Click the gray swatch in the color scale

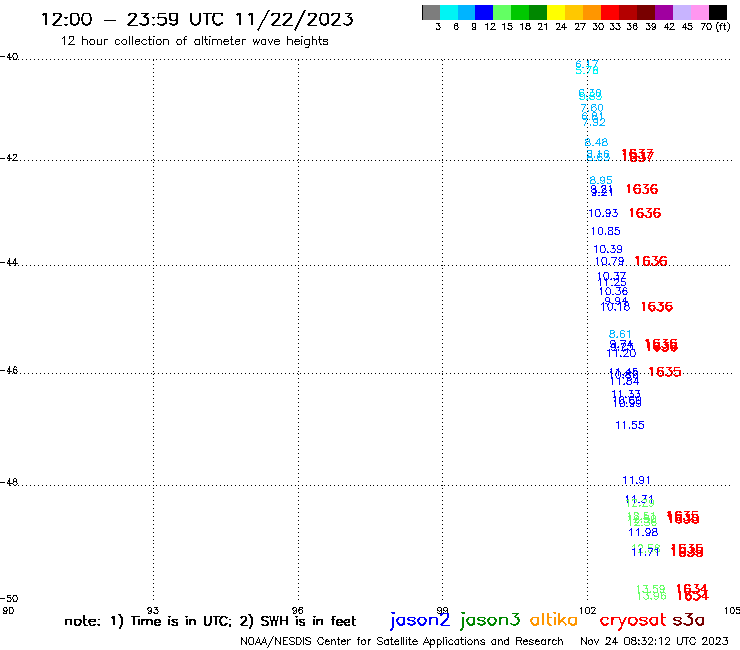click(431, 12)
